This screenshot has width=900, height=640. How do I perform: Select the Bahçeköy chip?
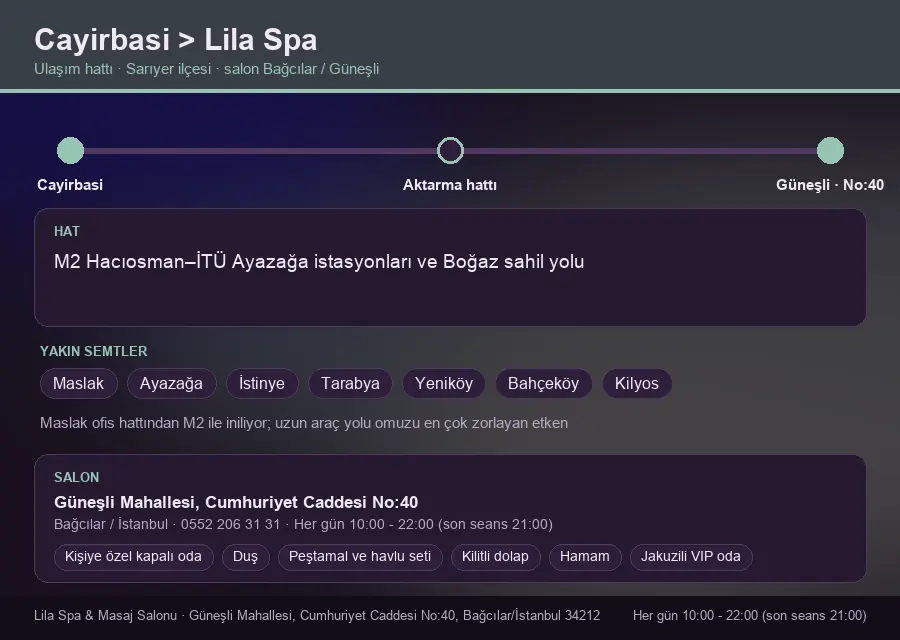[x=543, y=383]
